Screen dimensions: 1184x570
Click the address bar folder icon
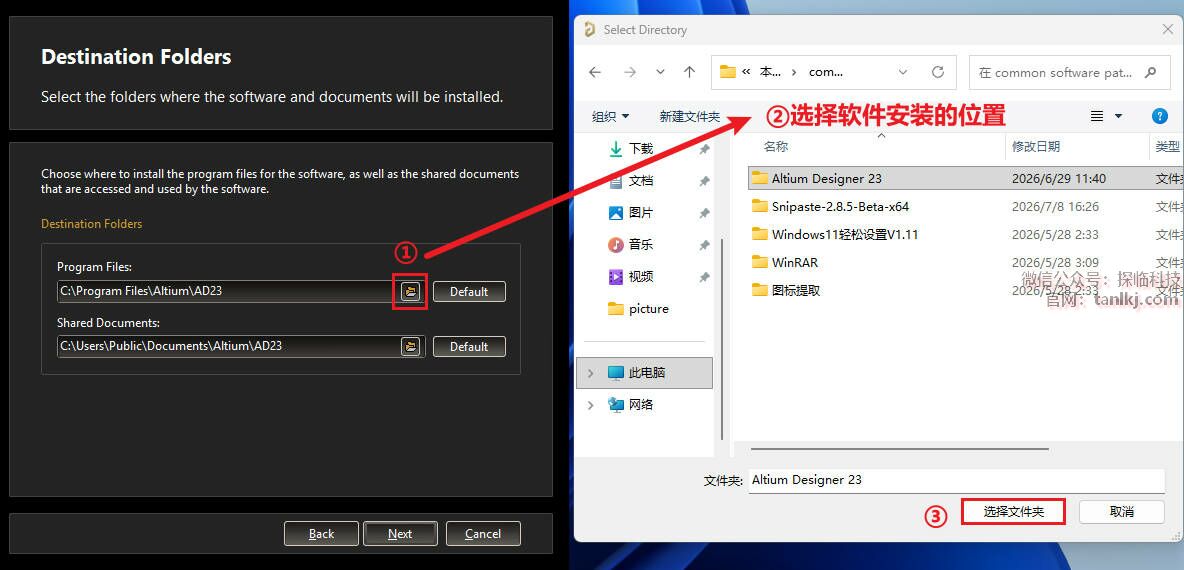(x=727, y=72)
